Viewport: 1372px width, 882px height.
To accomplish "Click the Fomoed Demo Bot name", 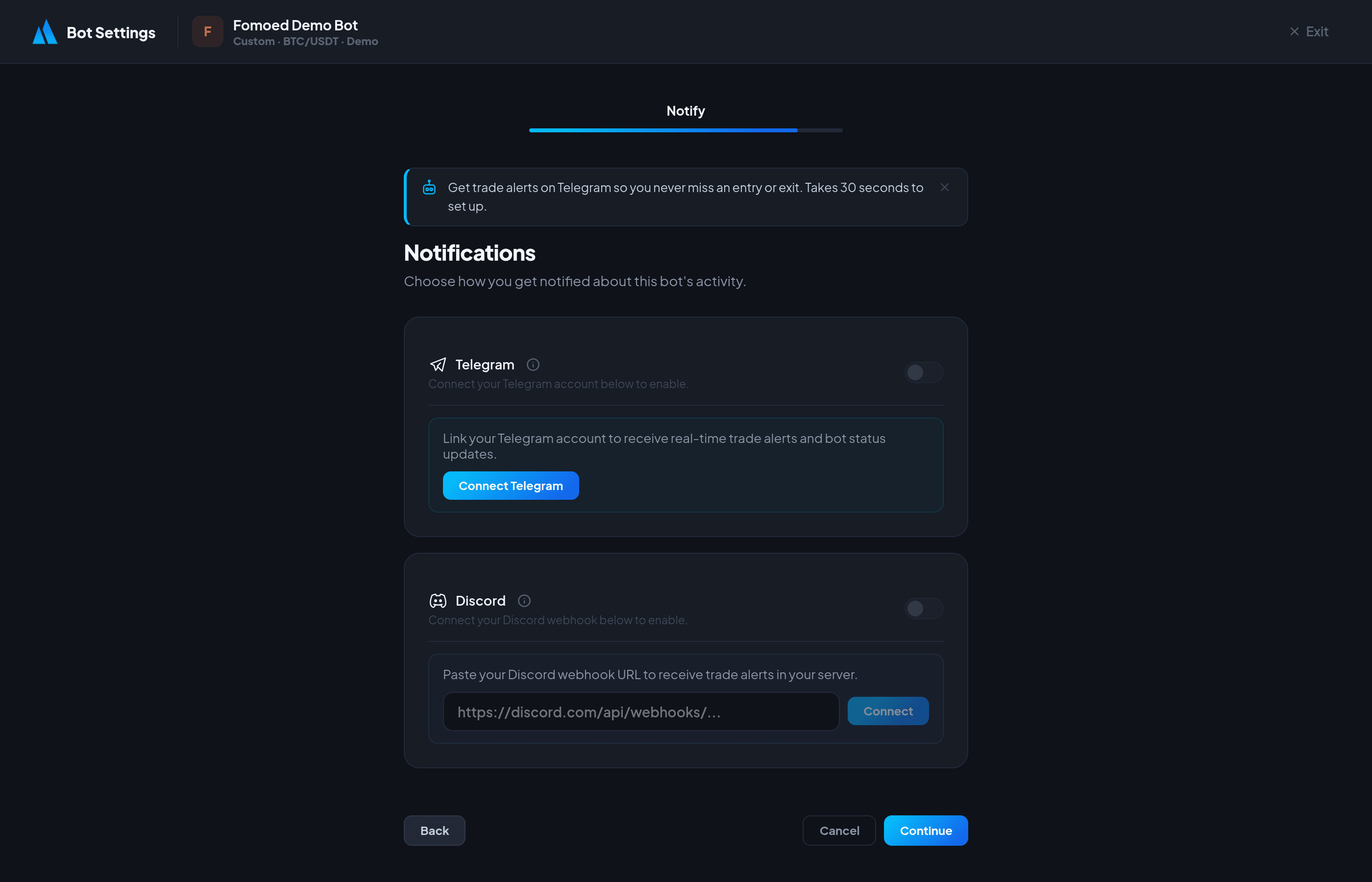I will click(x=295, y=25).
